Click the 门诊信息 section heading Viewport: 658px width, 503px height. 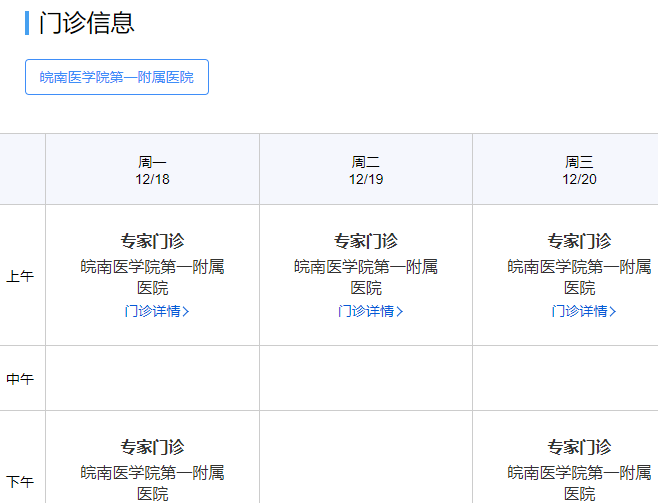pyautogui.click(x=86, y=23)
